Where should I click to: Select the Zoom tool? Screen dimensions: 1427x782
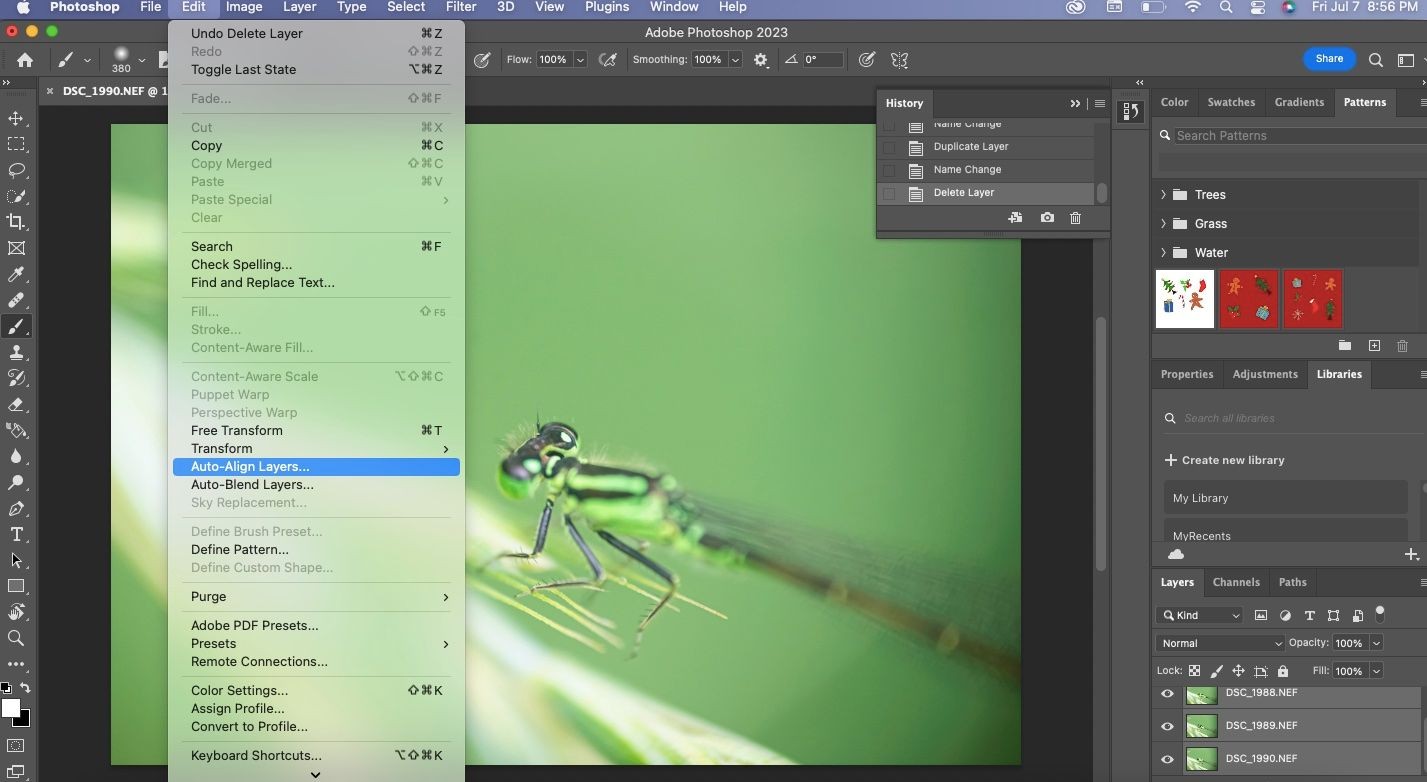16,638
